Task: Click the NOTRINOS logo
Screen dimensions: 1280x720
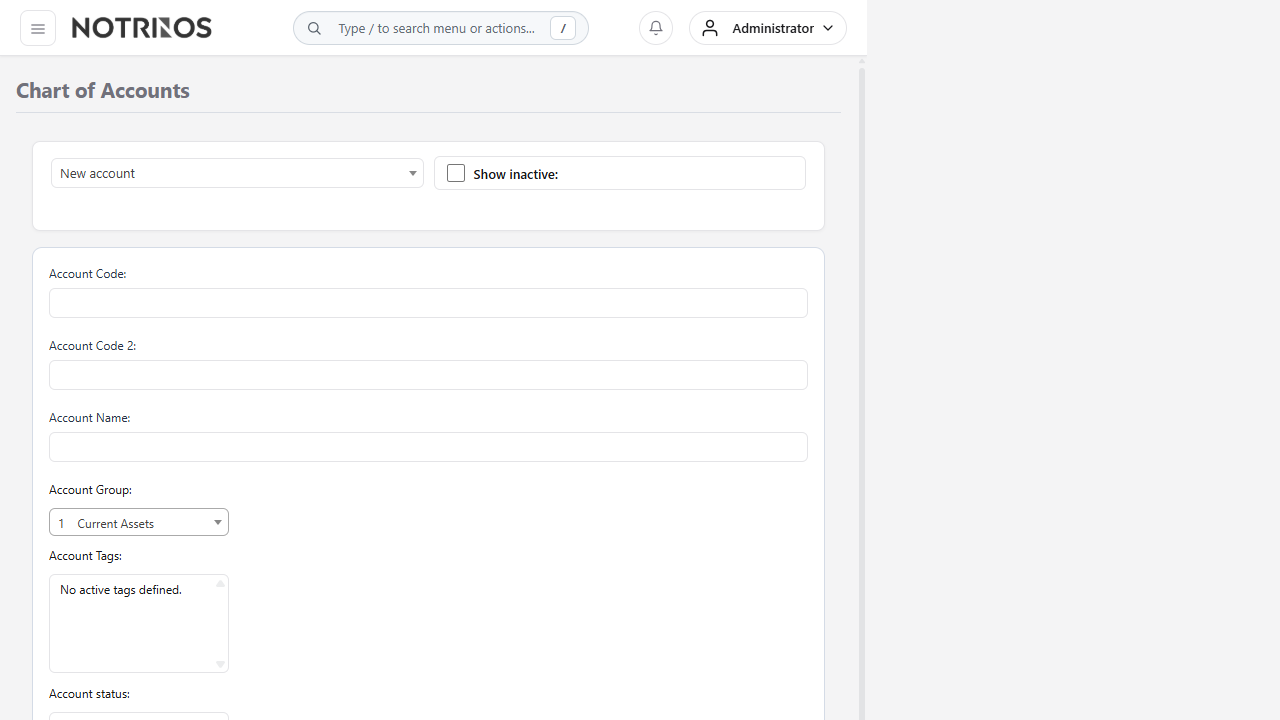Action: [x=142, y=28]
